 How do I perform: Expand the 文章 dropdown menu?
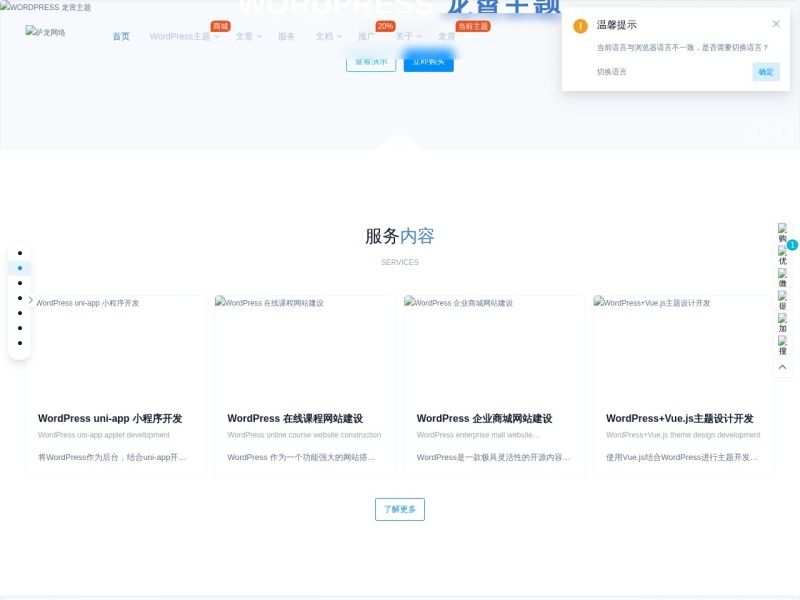click(248, 36)
